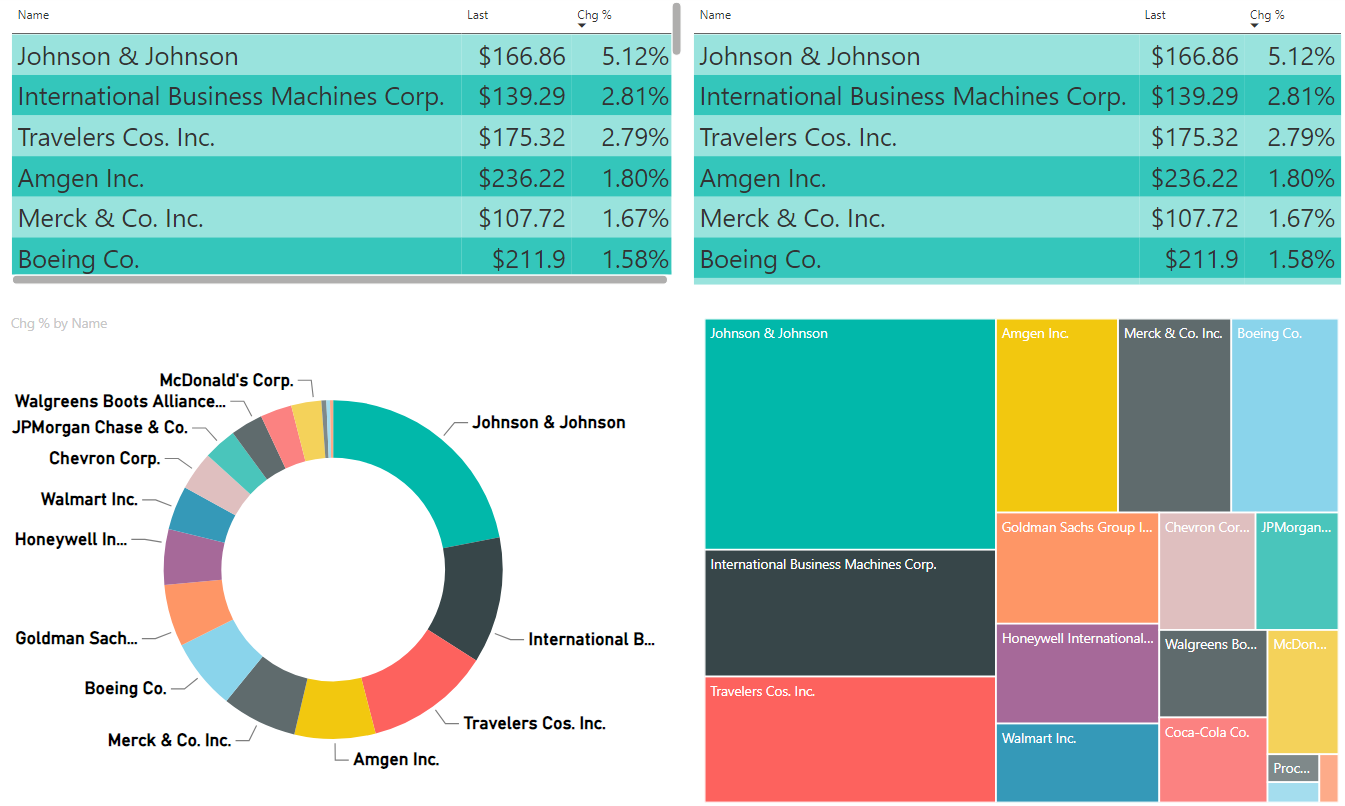Select the Coca-Cola Co. treemap tile
This screenshot has width=1345, height=806.
pos(1213,760)
